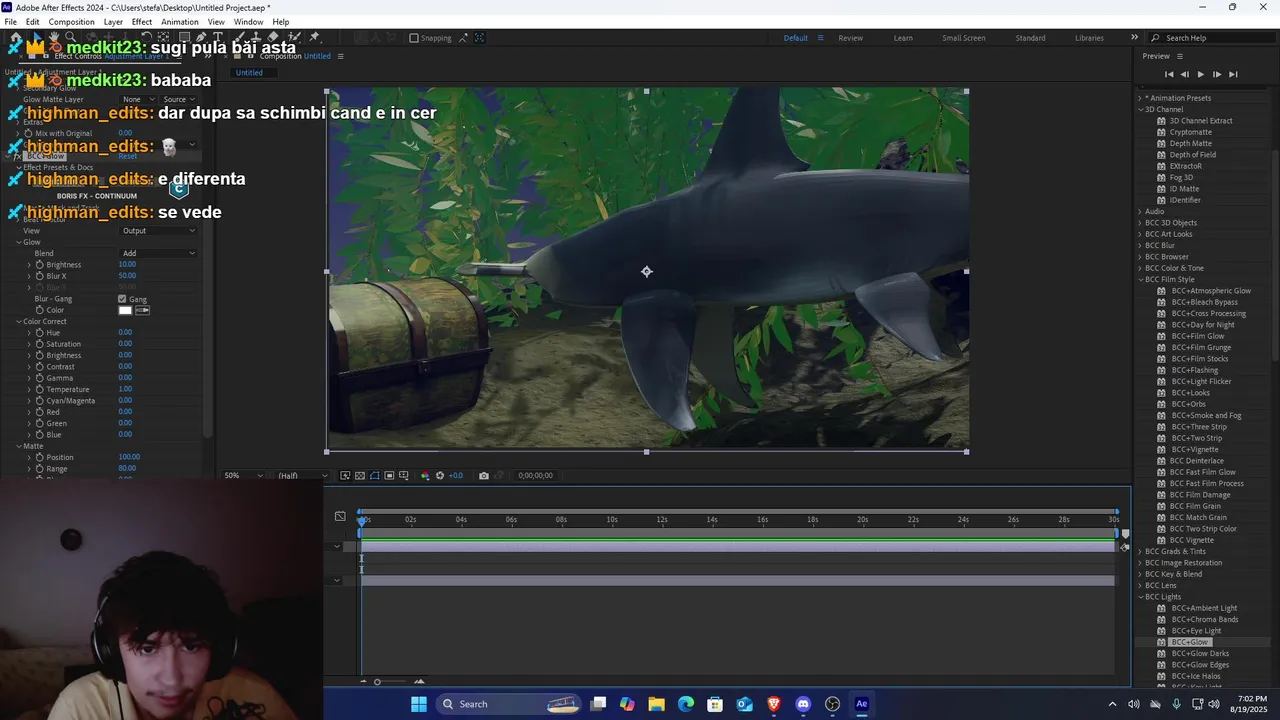
Task: Click the Search Help field
Action: (1214, 38)
